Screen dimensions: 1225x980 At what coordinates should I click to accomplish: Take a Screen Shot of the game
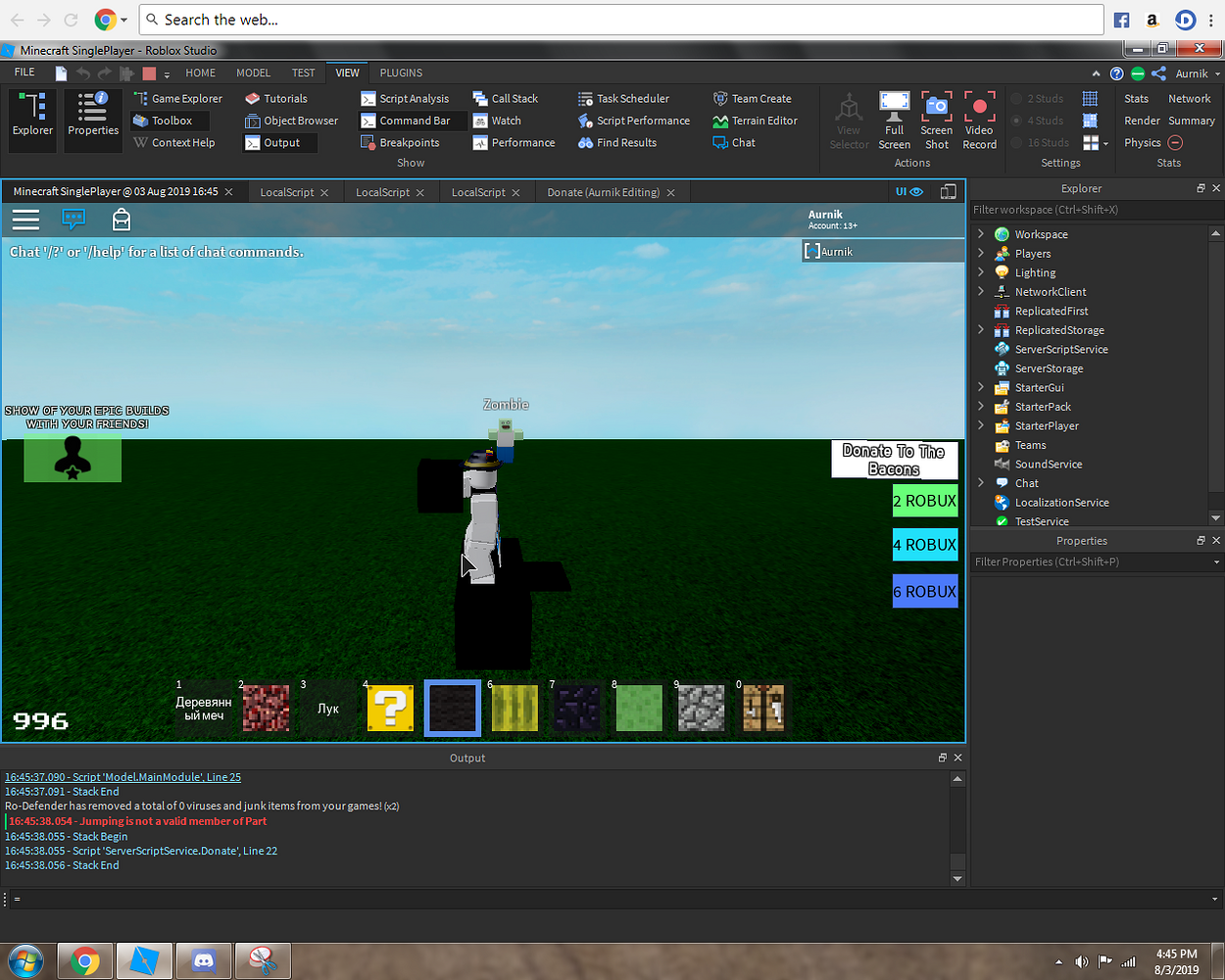(x=936, y=119)
